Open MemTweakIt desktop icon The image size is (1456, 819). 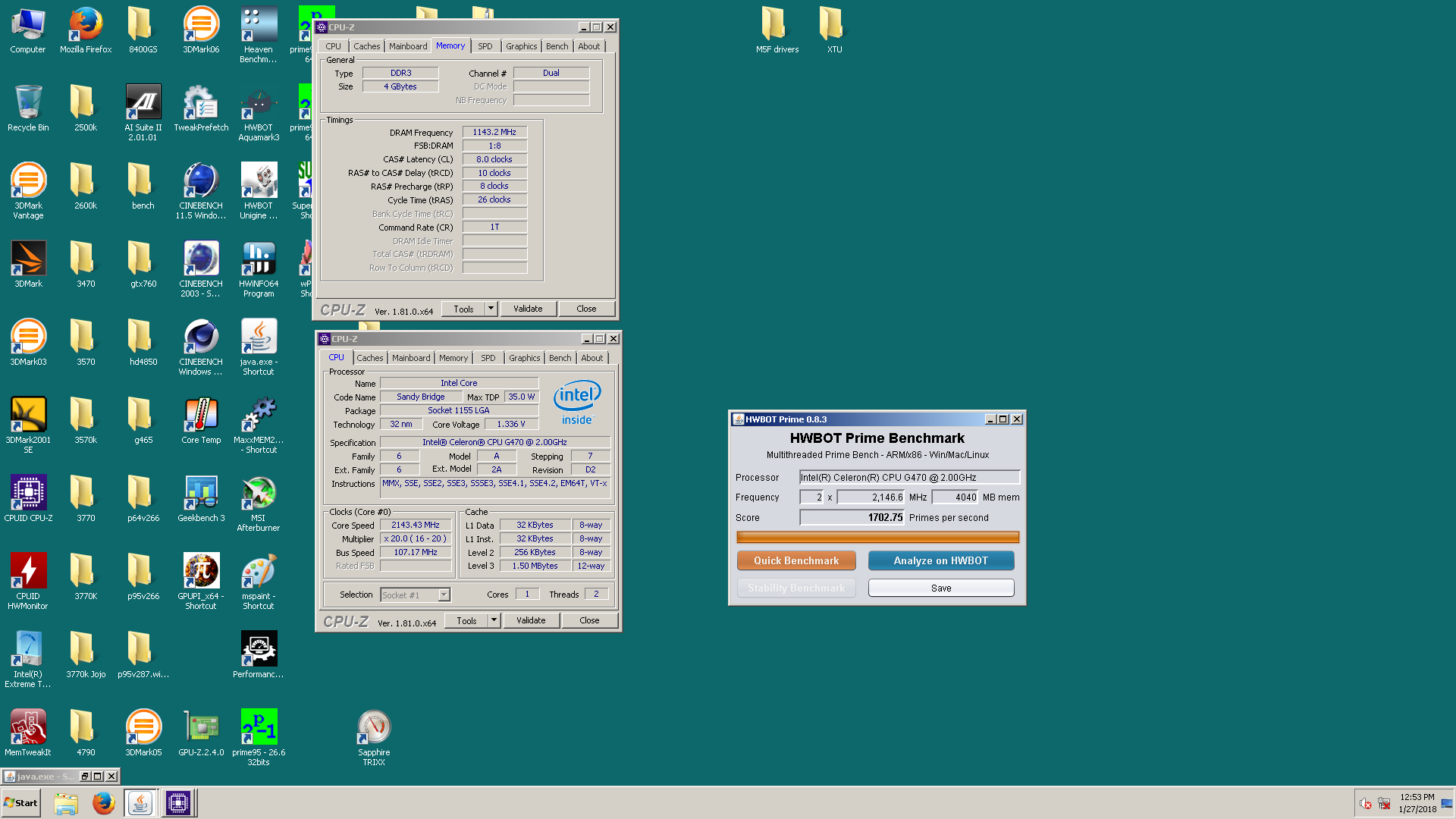(x=28, y=733)
